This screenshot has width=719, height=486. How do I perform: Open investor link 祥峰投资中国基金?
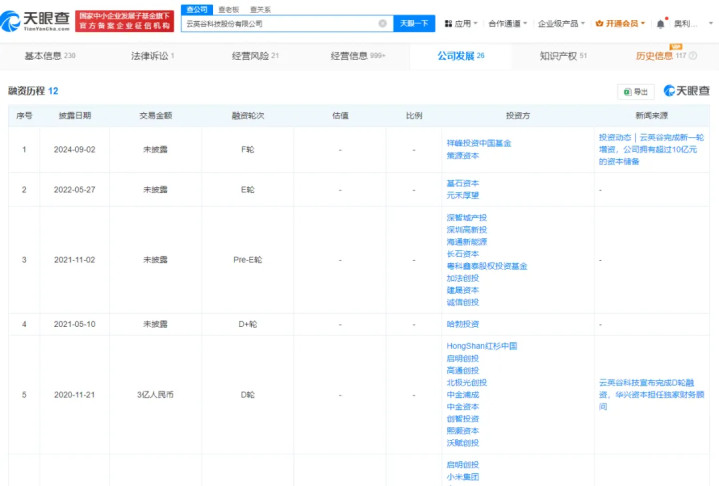tap(479, 144)
